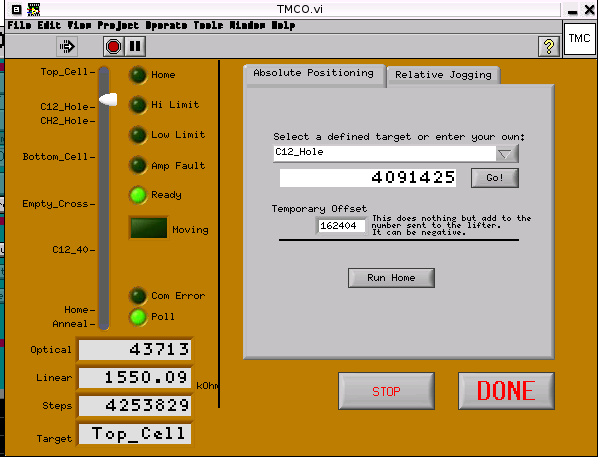Pause execution with the pause icon
This screenshot has width=598, height=457.
tap(135, 47)
